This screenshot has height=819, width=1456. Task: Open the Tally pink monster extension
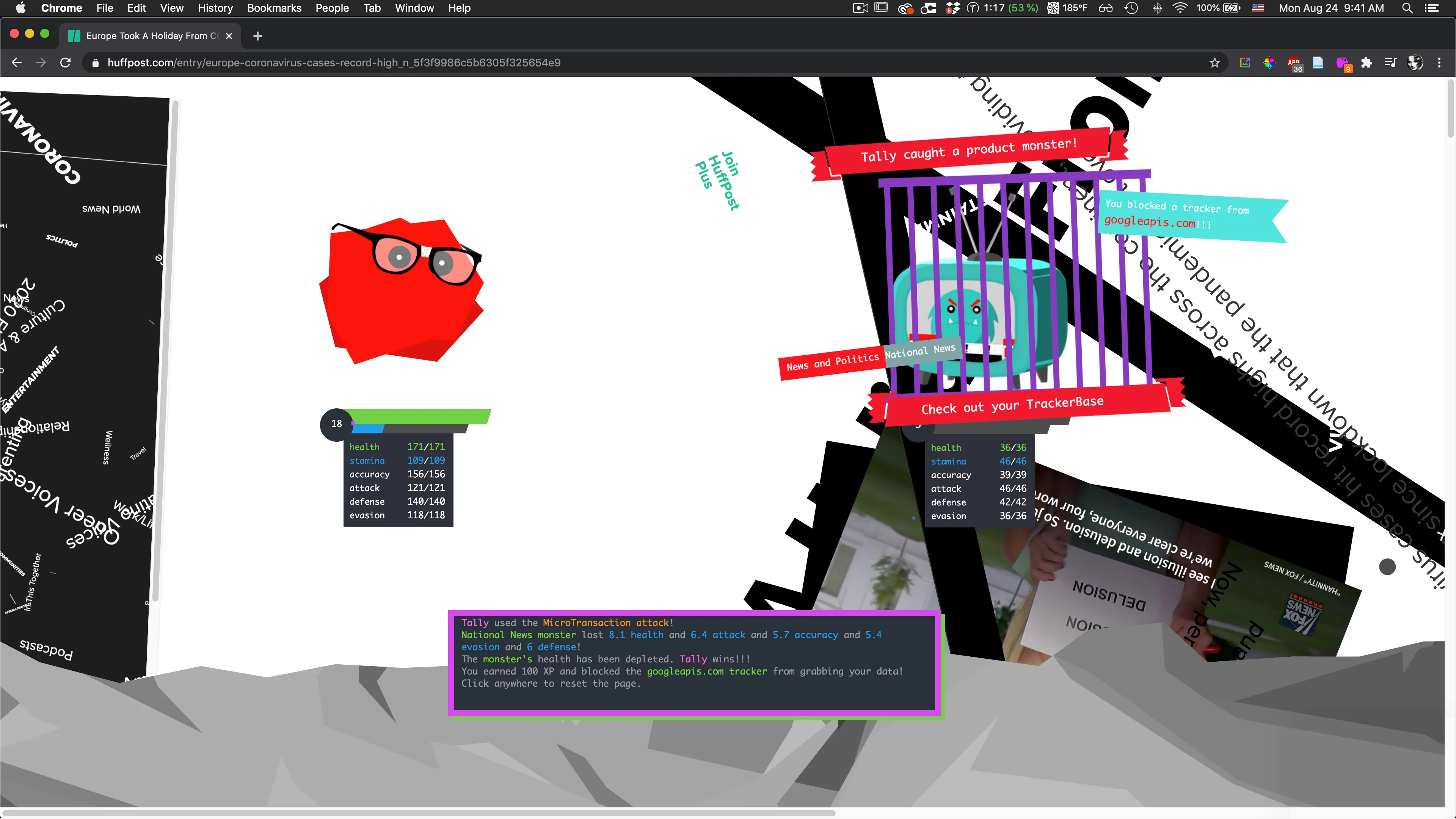tap(1343, 64)
